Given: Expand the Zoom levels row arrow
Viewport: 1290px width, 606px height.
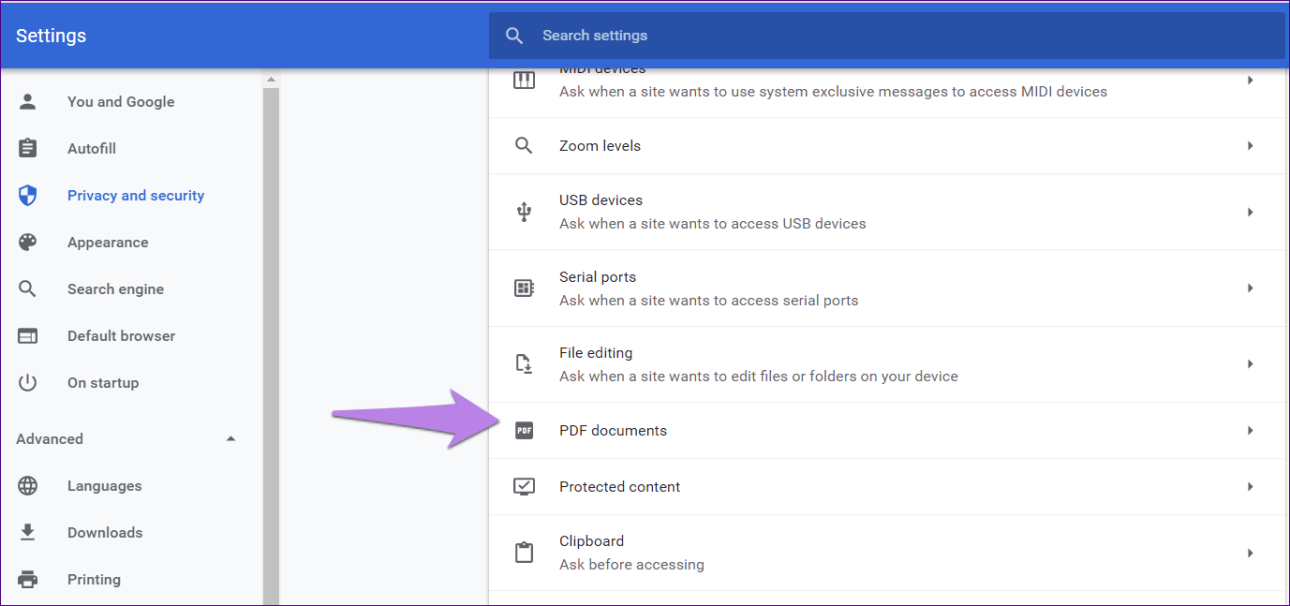Looking at the screenshot, I should 1250,146.
